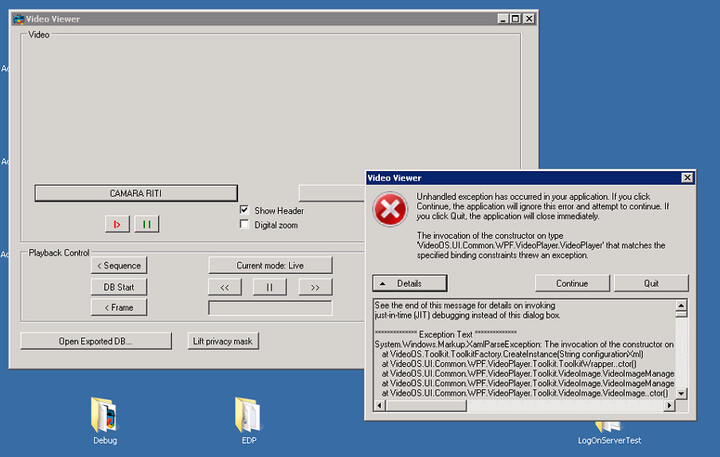Image resolution: width=720 pixels, height=457 pixels.
Task: Go to previous Sequence
Action: point(119,265)
